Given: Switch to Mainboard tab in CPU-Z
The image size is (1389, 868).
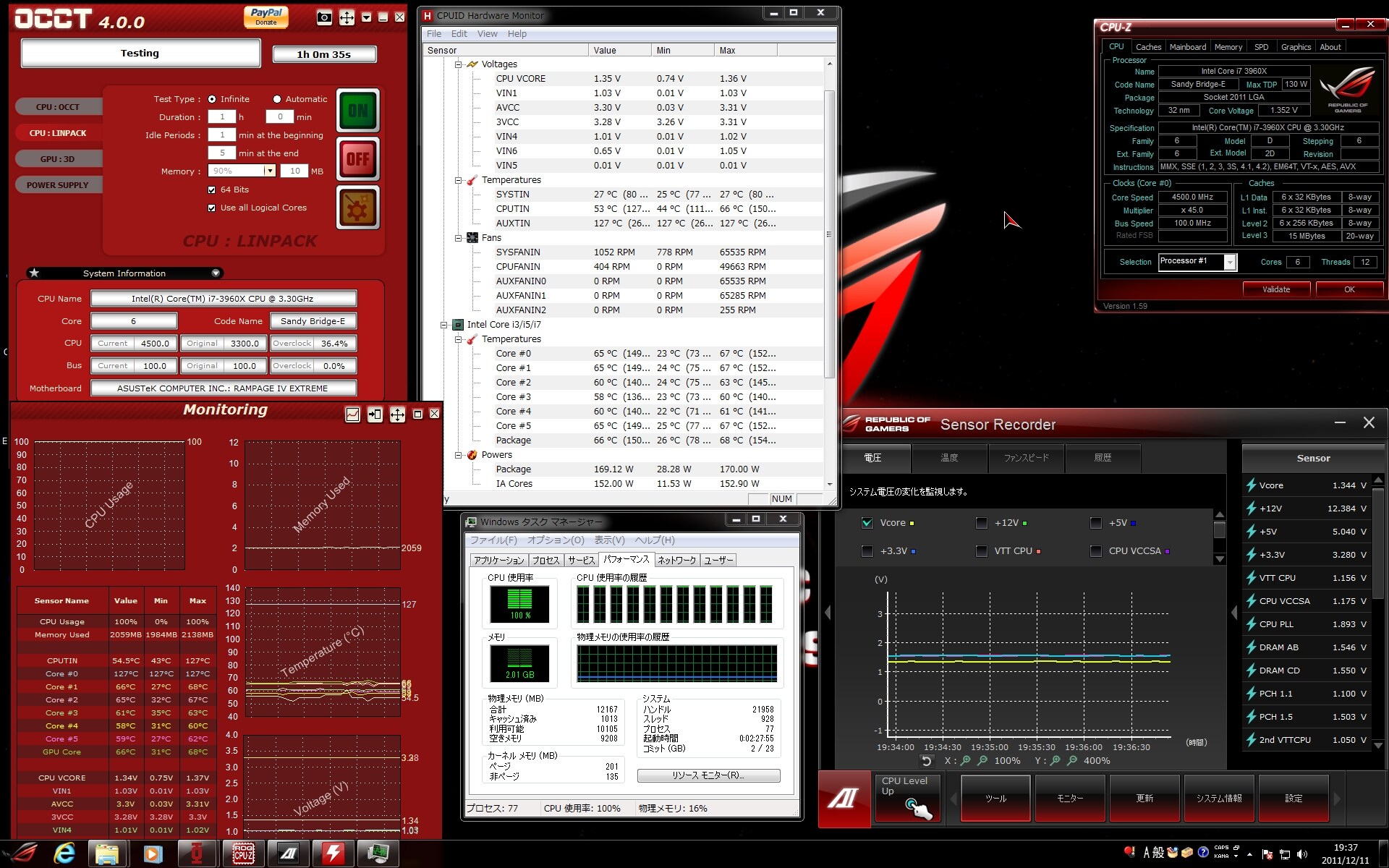Looking at the screenshot, I should pos(1187,47).
